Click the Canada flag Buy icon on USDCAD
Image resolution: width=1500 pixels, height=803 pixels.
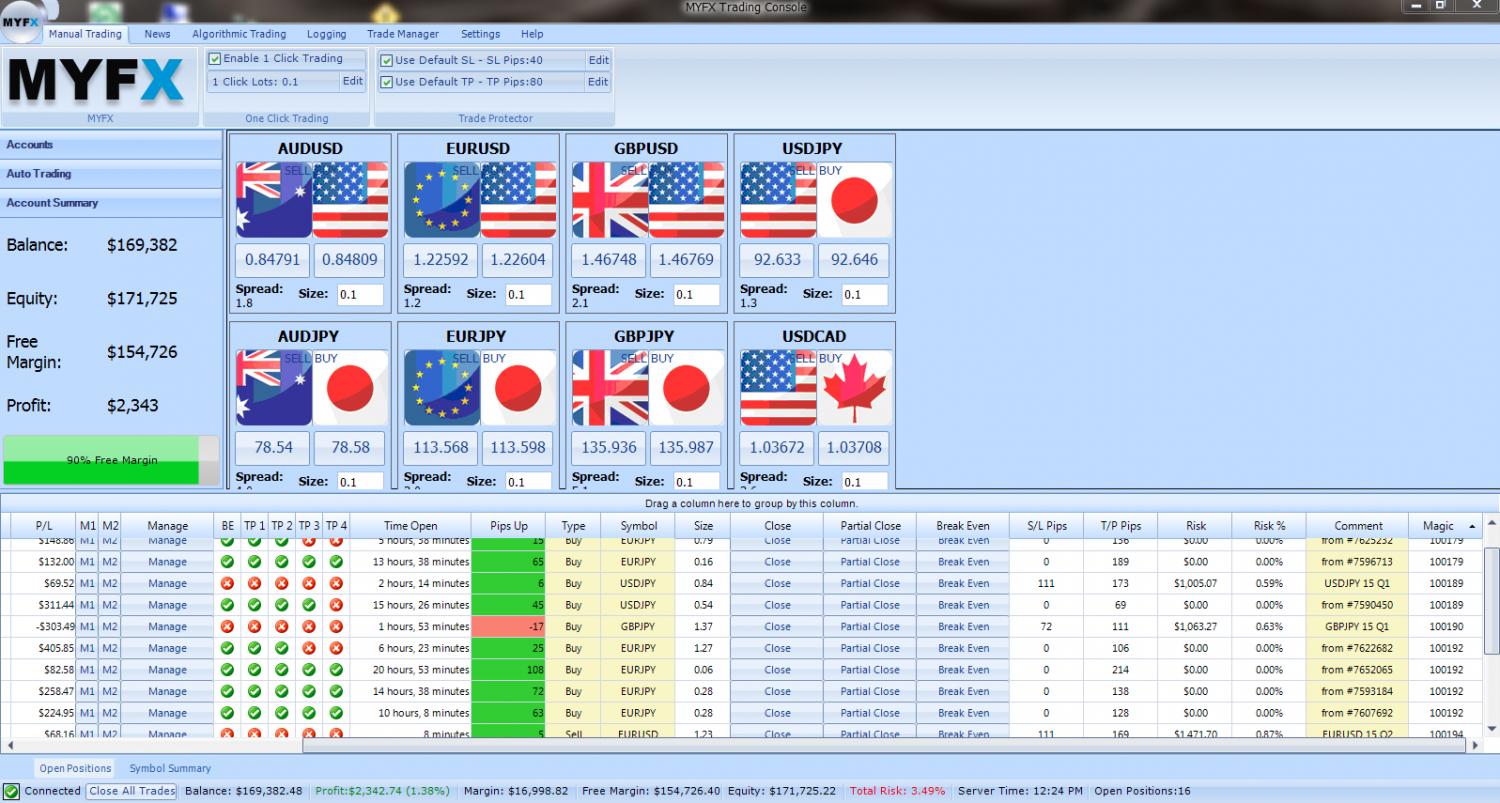(855, 388)
